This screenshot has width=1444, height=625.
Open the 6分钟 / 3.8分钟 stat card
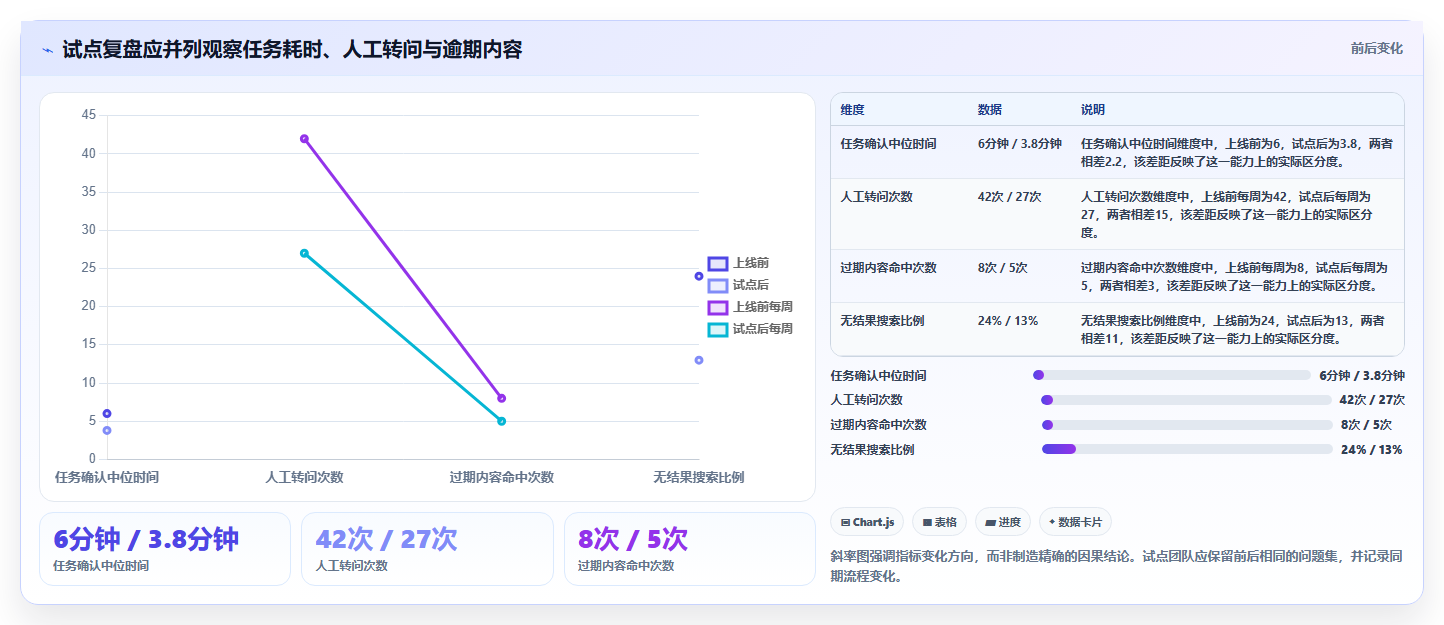(165, 549)
